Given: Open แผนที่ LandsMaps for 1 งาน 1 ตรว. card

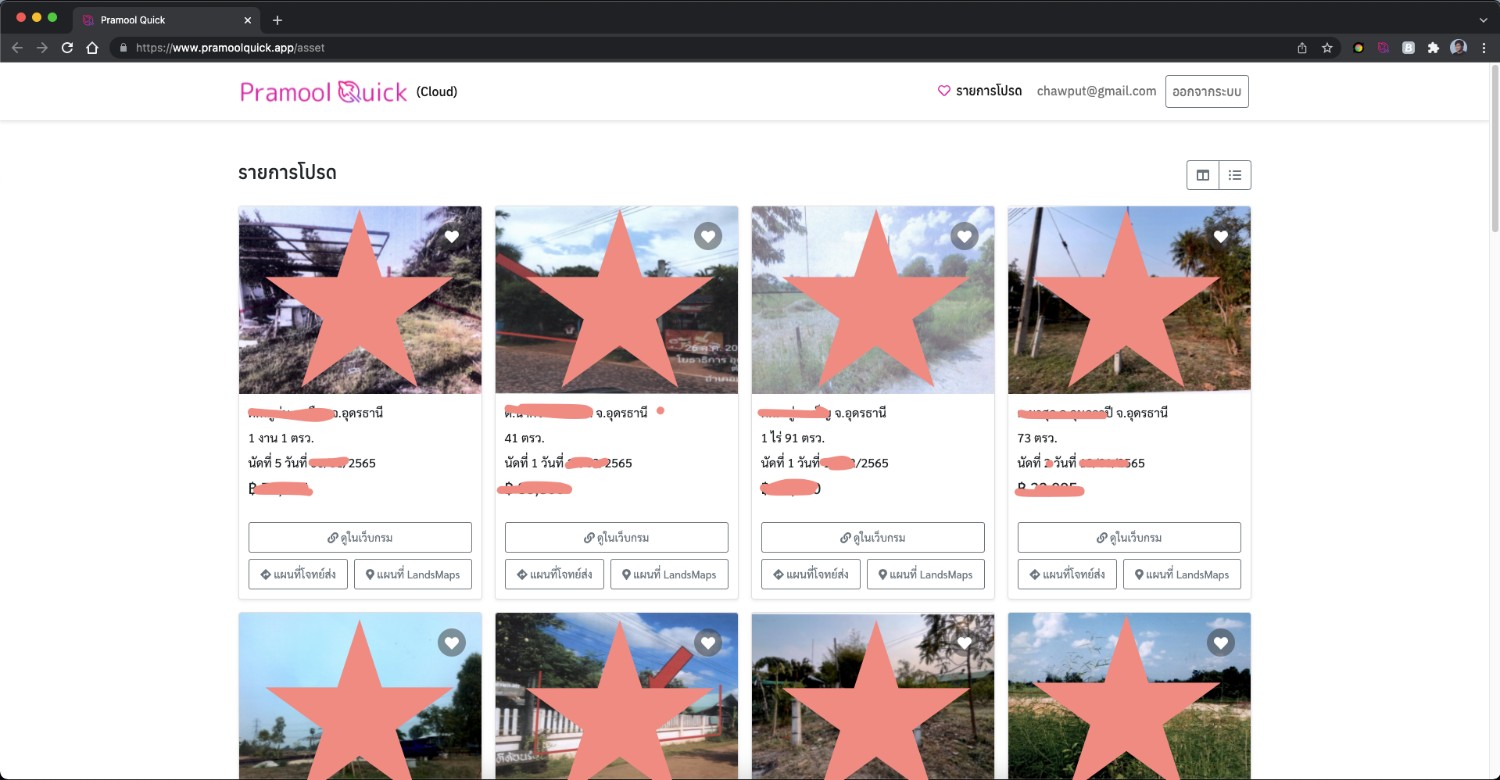Looking at the screenshot, I should pyautogui.click(x=413, y=574).
